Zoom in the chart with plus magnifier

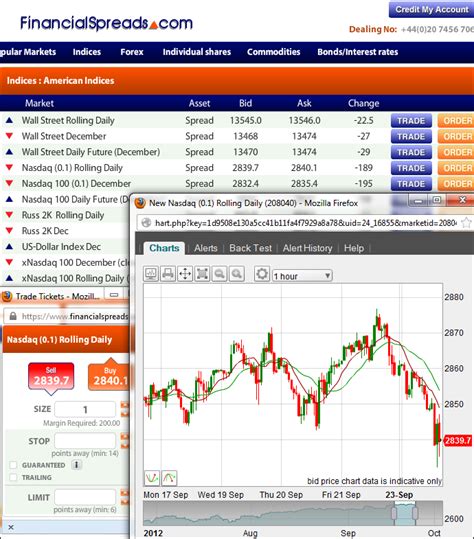(x=236, y=274)
